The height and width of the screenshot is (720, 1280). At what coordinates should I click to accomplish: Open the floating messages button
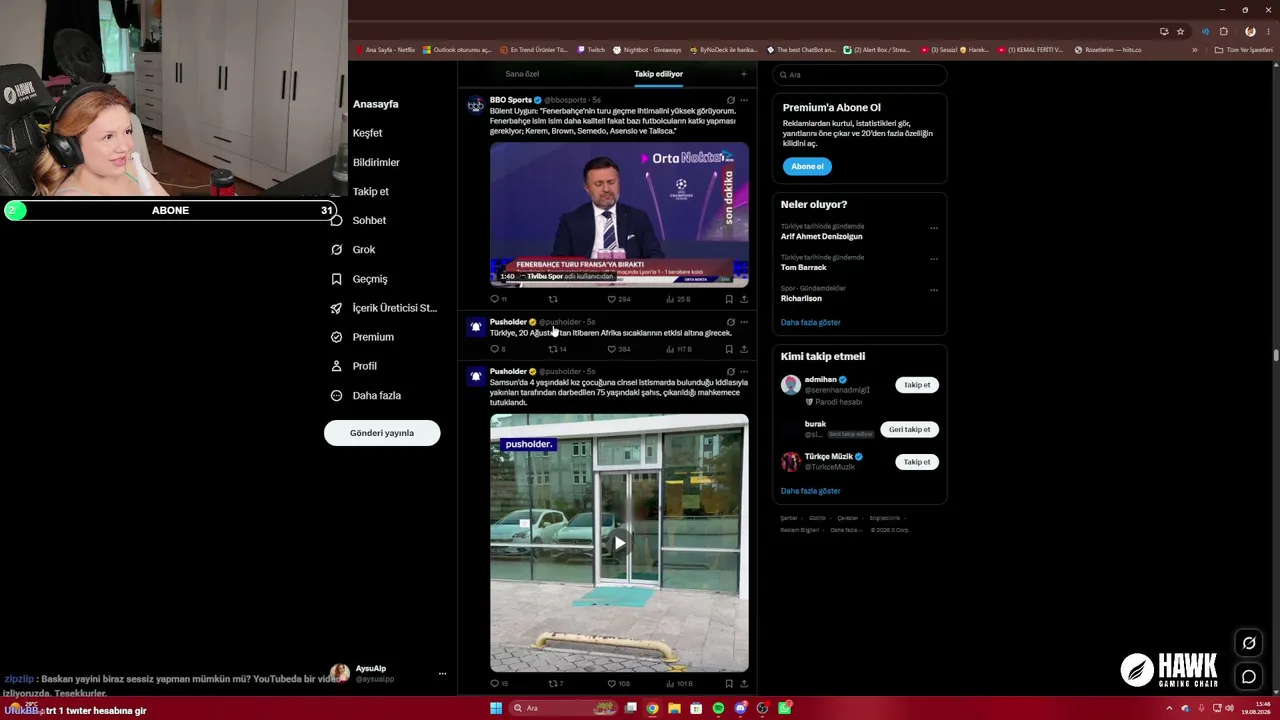tap(1249, 677)
